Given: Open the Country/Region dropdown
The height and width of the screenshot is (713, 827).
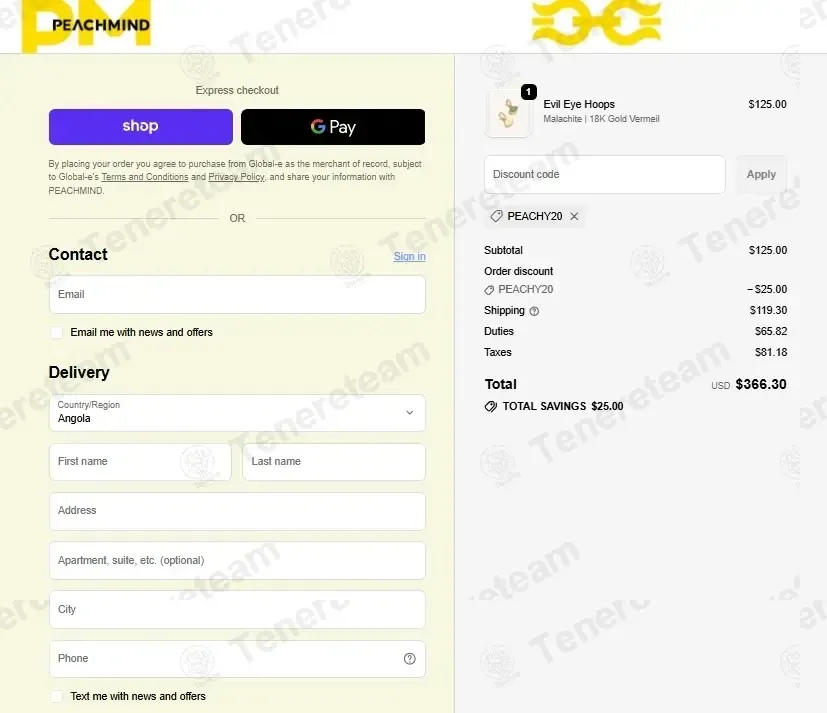Looking at the screenshot, I should [237, 412].
